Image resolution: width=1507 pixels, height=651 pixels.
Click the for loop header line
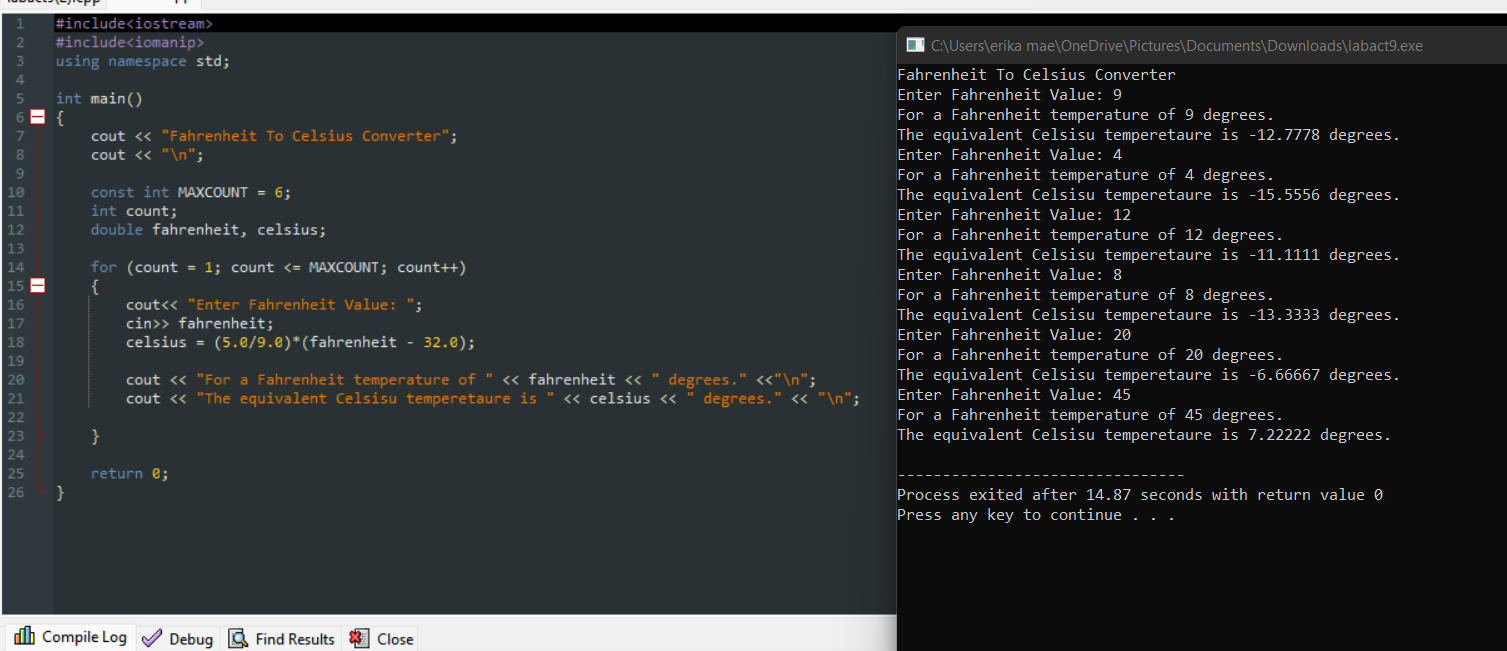278,267
